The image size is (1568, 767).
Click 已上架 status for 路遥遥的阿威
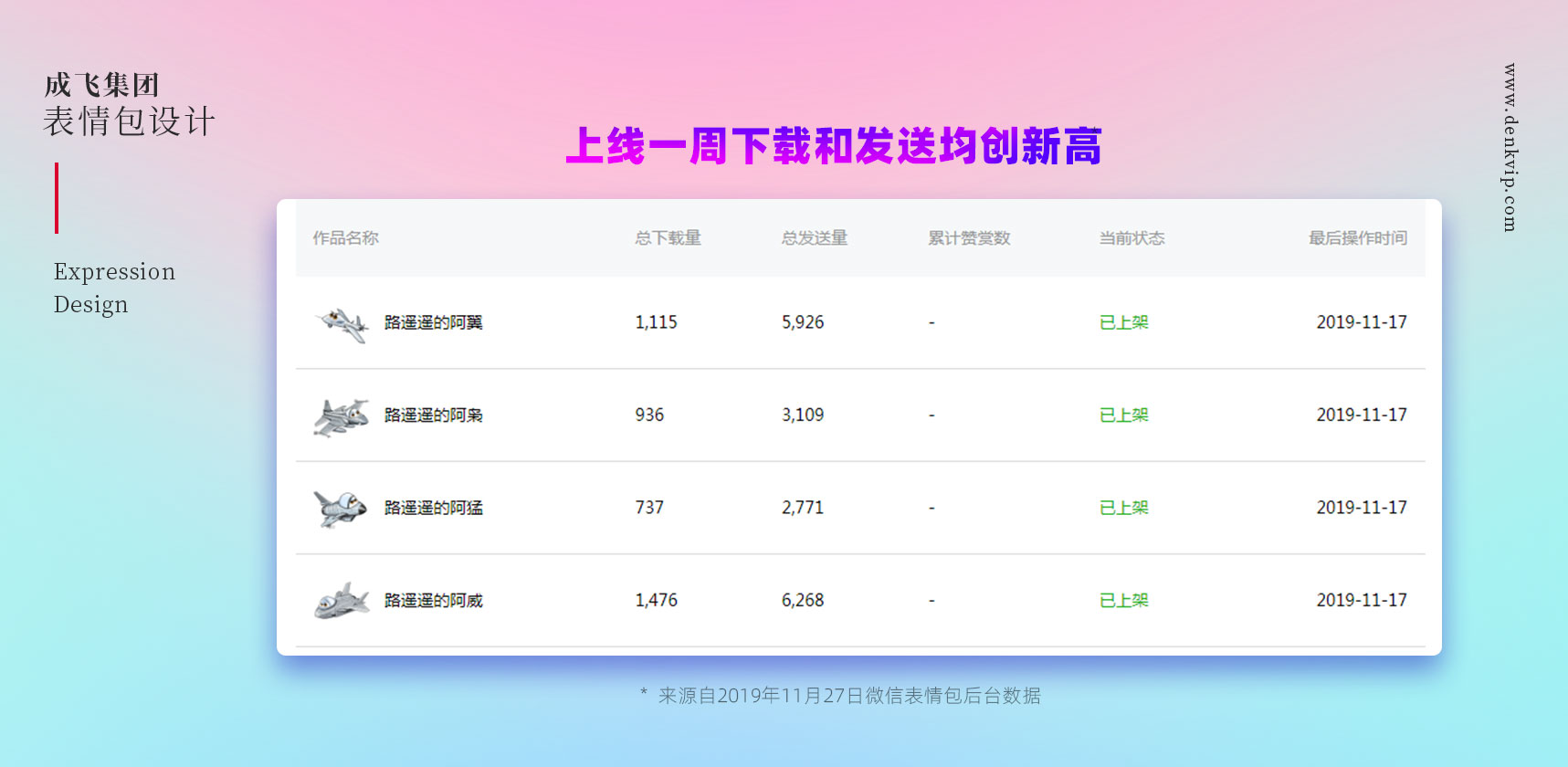1123,601
